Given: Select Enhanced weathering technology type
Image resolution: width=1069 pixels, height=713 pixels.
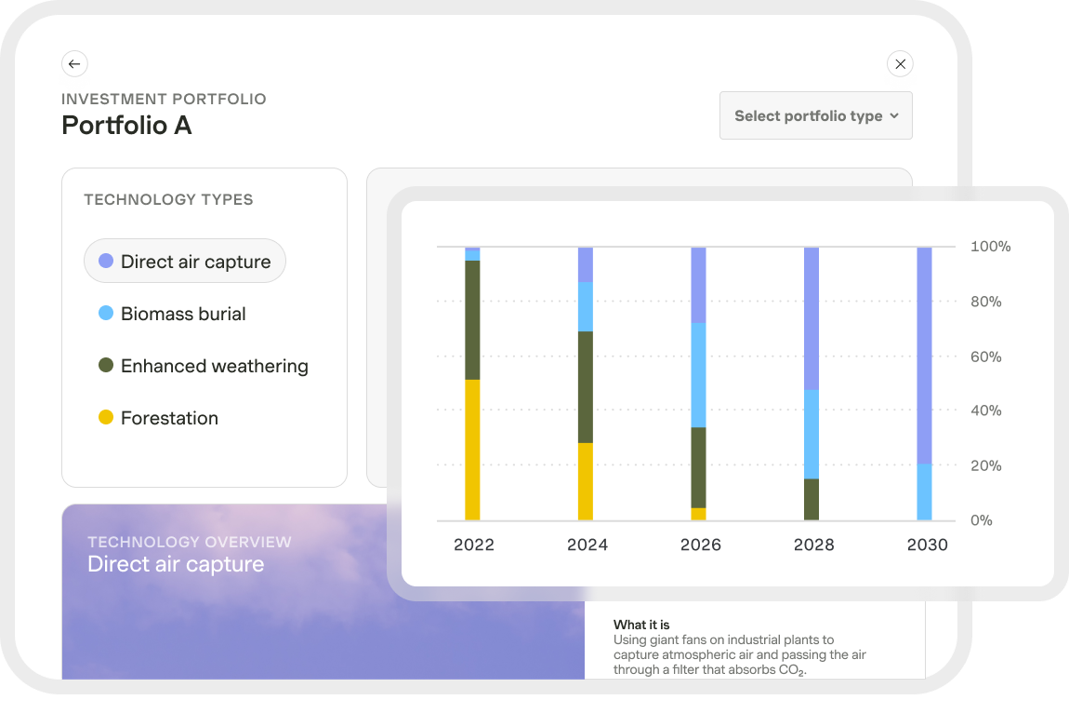Looking at the screenshot, I should click(203, 366).
